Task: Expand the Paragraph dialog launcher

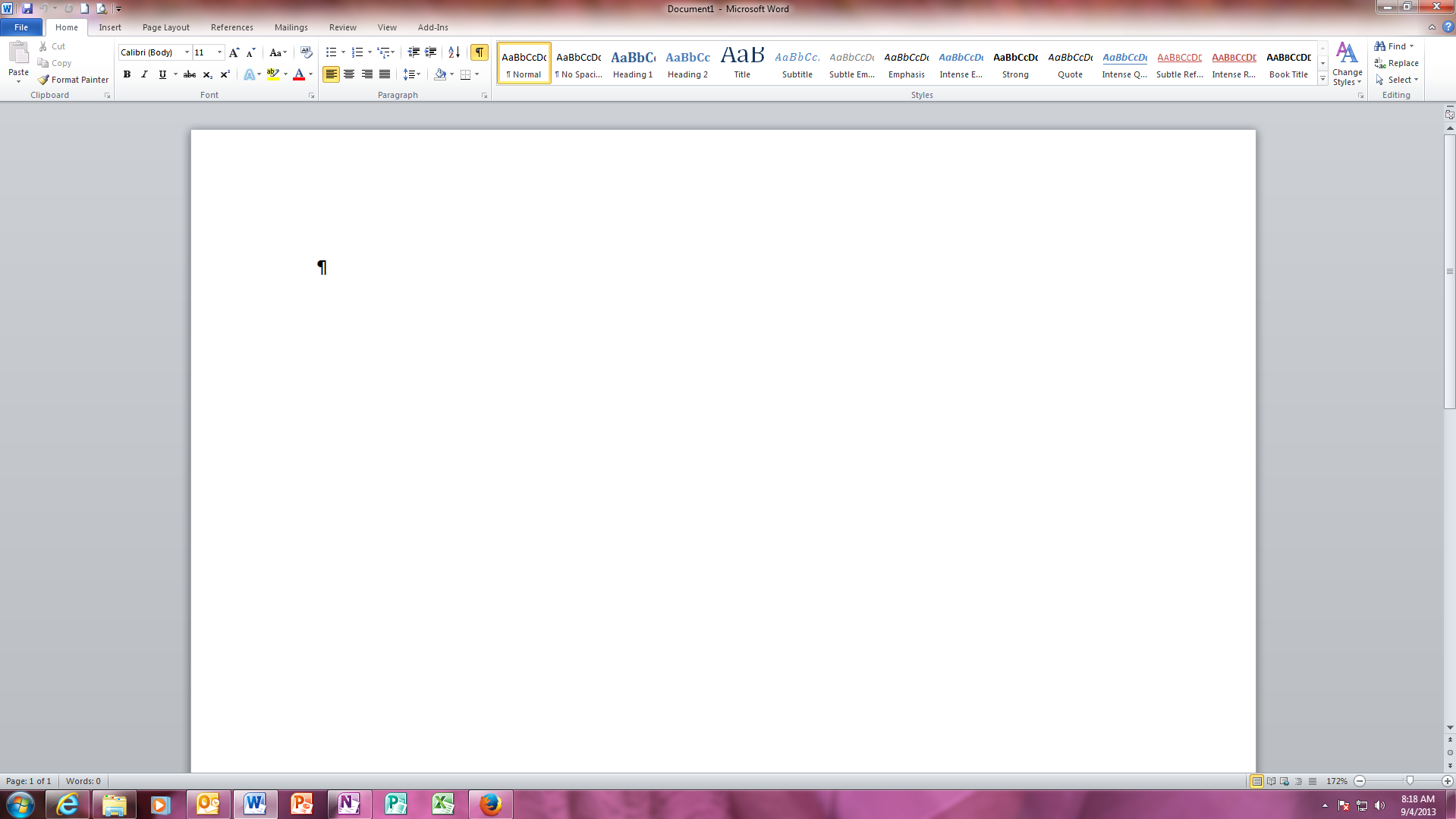Action: click(484, 96)
